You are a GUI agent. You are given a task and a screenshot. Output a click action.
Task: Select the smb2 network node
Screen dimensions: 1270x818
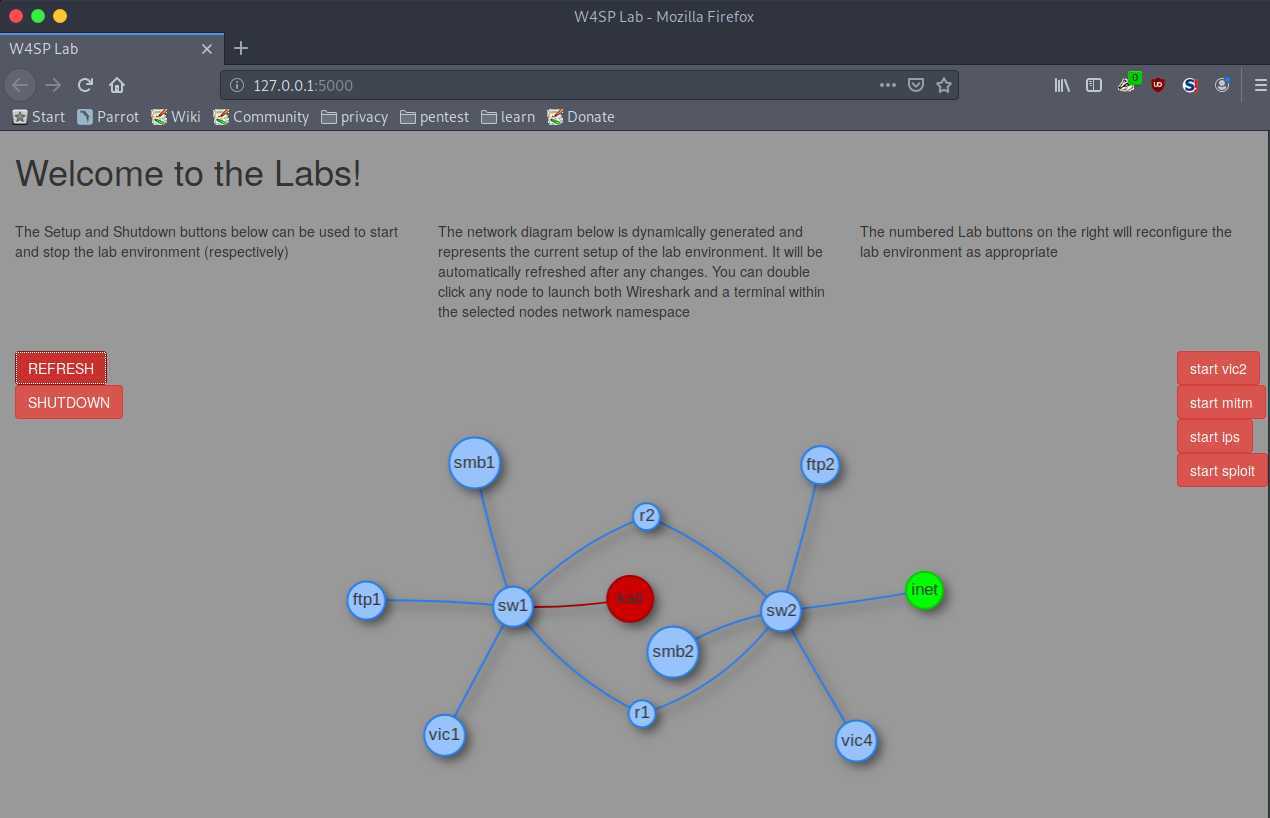click(673, 652)
